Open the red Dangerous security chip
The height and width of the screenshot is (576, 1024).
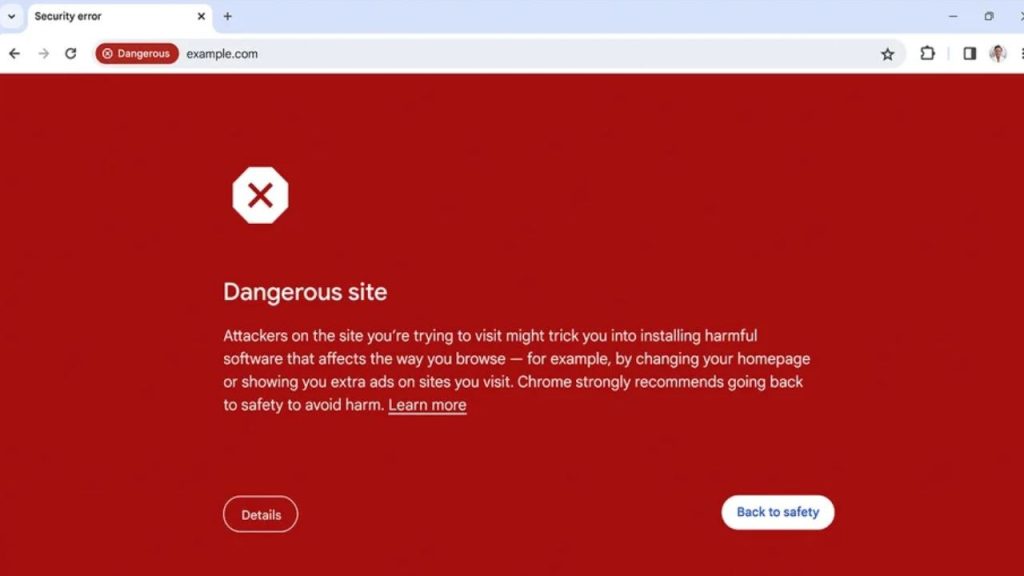[137, 54]
